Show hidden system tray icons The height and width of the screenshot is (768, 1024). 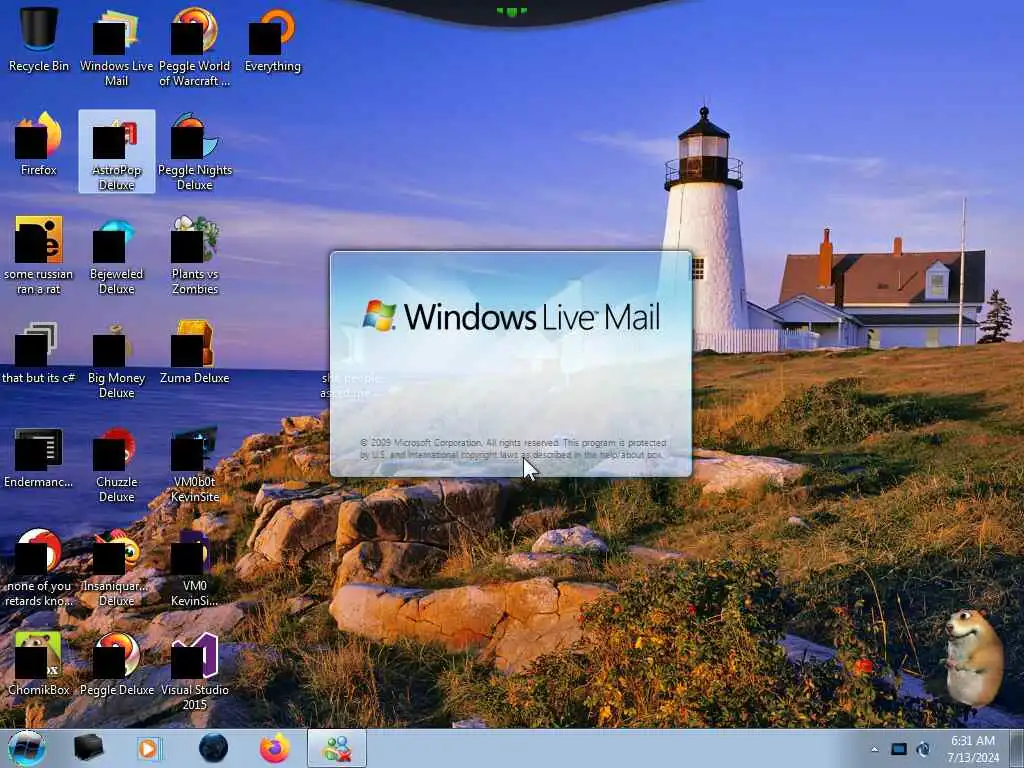coord(874,749)
